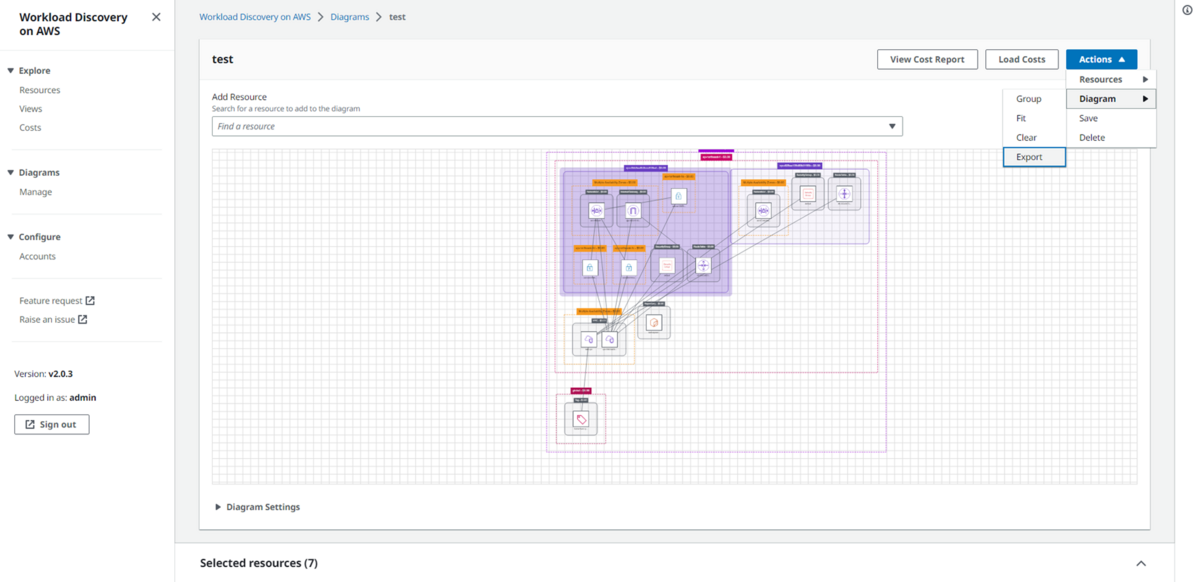
Task: Click the Logged in as admin text
Action: click(x=55, y=398)
